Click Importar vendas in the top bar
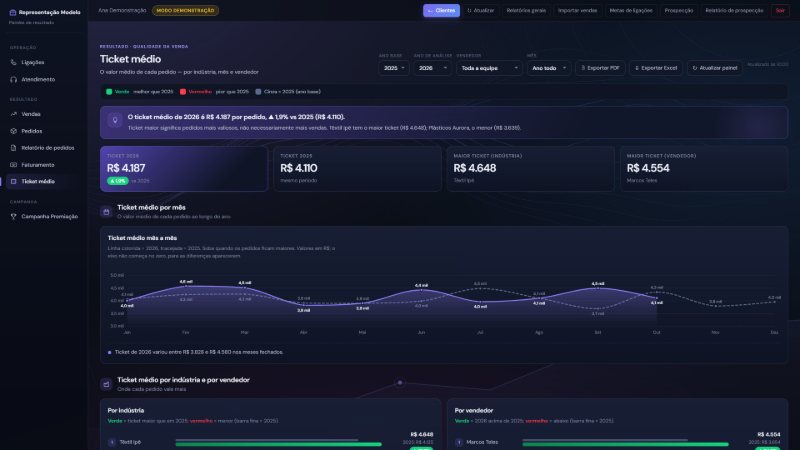800x450 pixels. pyautogui.click(x=577, y=11)
